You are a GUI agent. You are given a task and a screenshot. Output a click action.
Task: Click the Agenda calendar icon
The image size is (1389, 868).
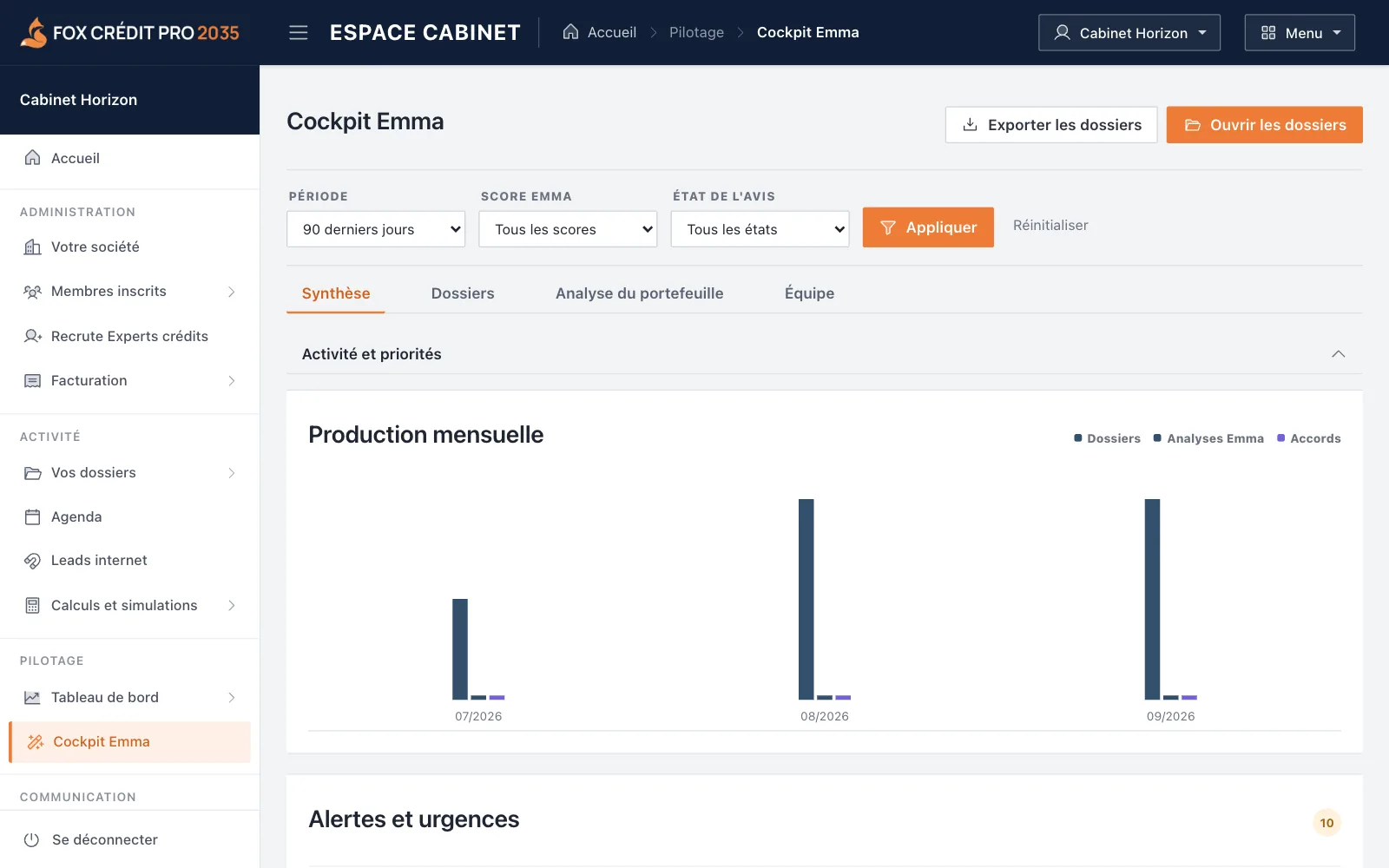pos(32,517)
